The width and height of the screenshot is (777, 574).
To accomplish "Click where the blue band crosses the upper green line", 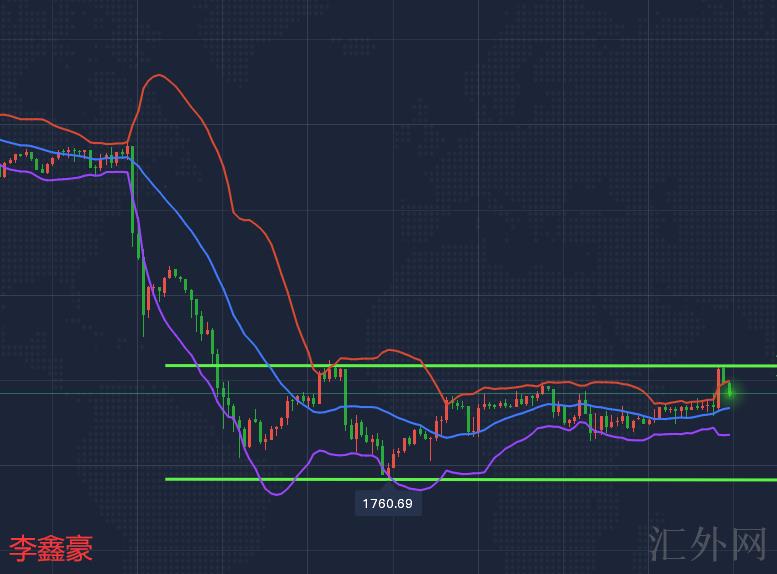I will [x=263, y=365].
